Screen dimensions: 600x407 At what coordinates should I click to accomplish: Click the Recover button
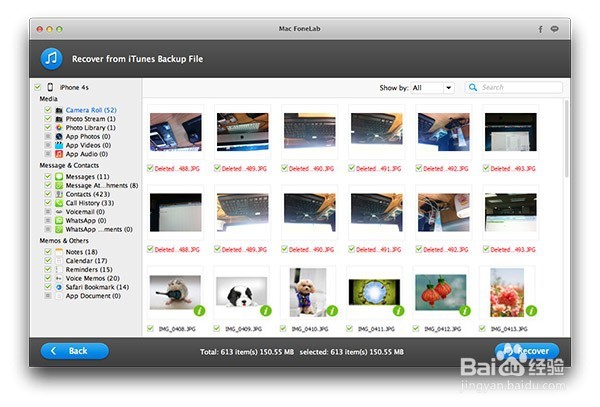click(x=527, y=351)
